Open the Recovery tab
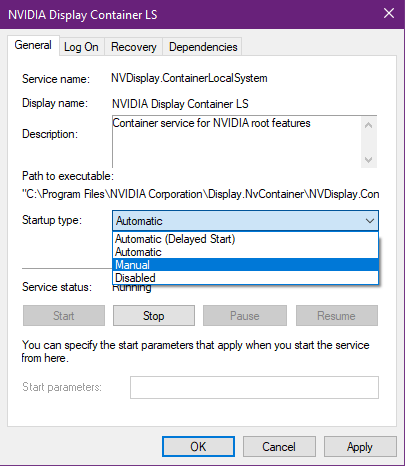405x467 pixels. pyautogui.click(x=134, y=47)
